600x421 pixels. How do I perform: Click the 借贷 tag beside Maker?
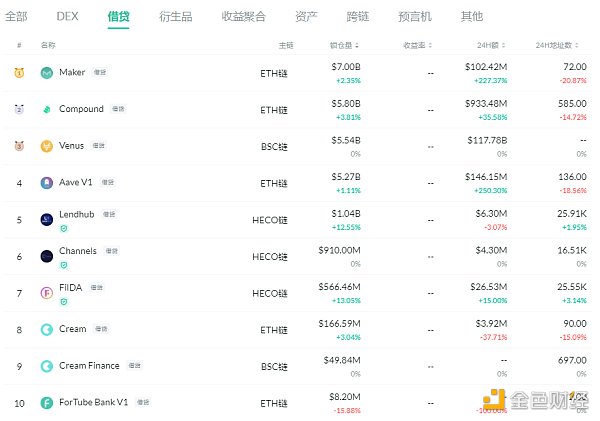coord(100,72)
